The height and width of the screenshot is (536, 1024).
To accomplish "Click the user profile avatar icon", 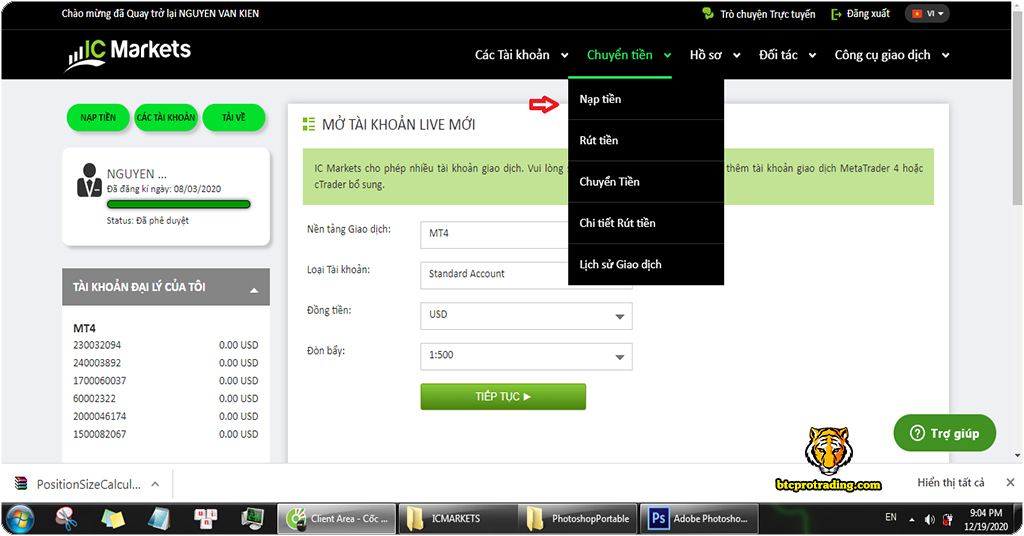I will coord(89,181).
